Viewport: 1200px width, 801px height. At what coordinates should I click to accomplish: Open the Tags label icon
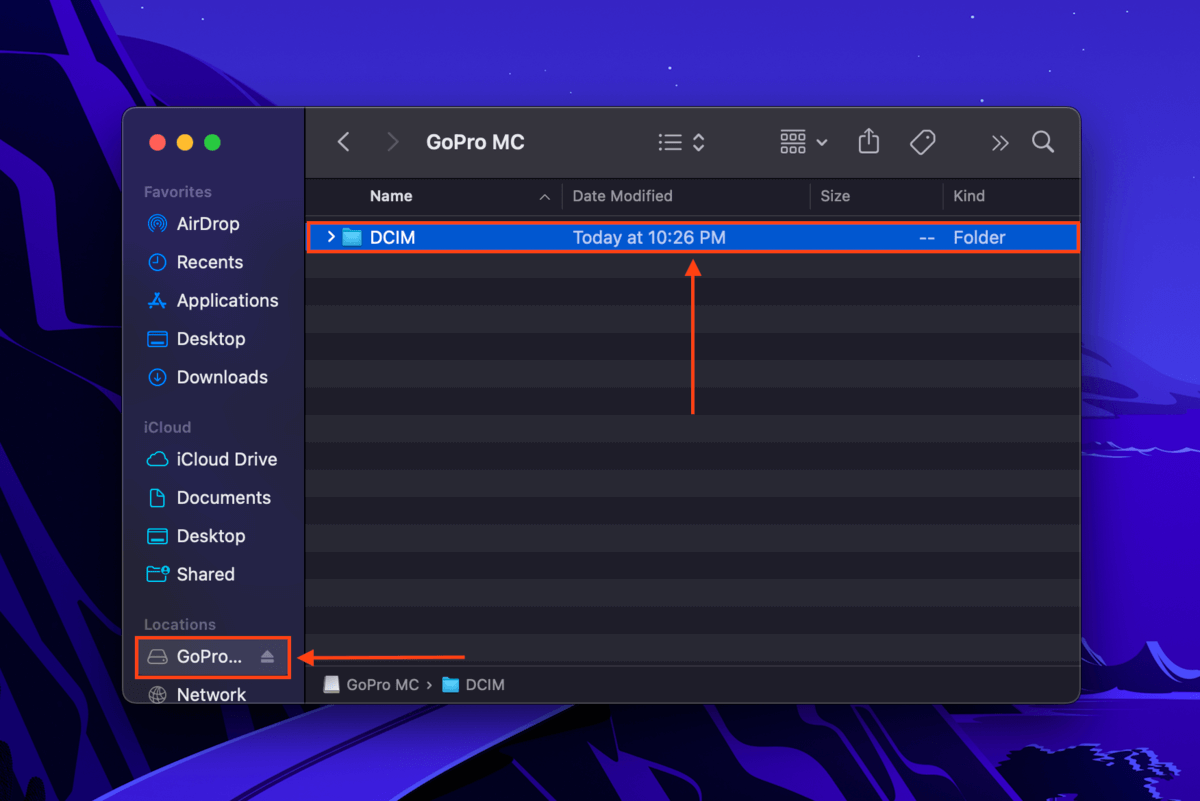[x=922, y=142]
